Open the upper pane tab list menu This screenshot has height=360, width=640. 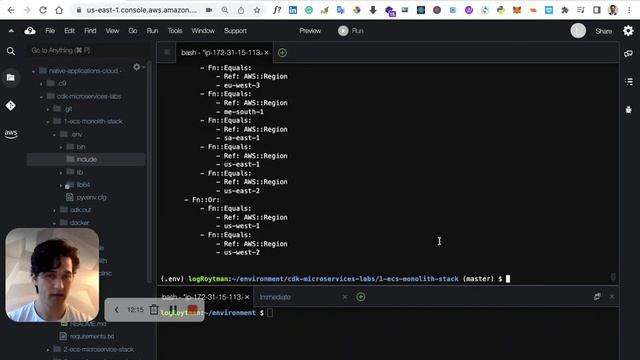(x=167, y=52)
